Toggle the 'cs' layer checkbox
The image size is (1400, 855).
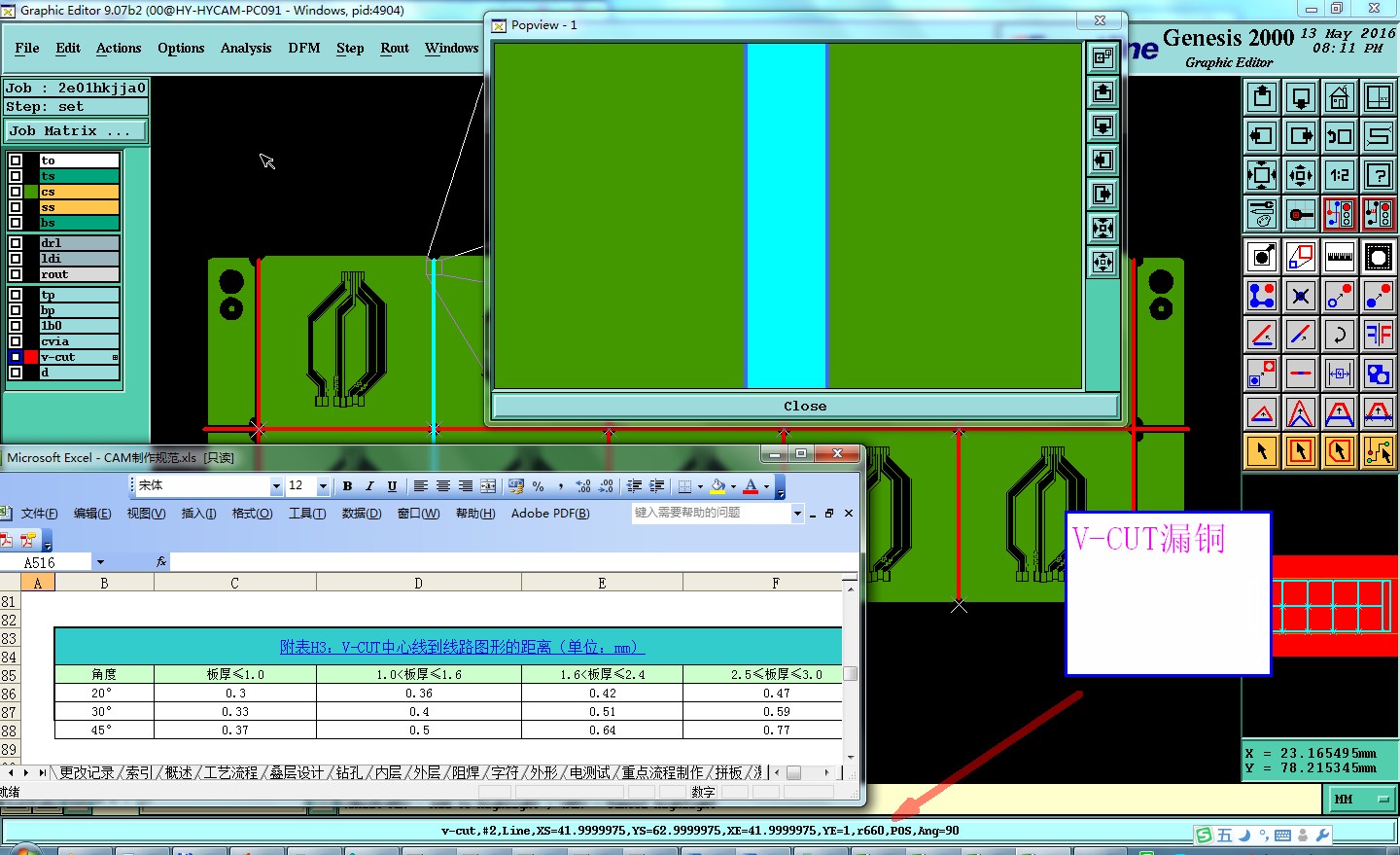[x=16, y=192]
